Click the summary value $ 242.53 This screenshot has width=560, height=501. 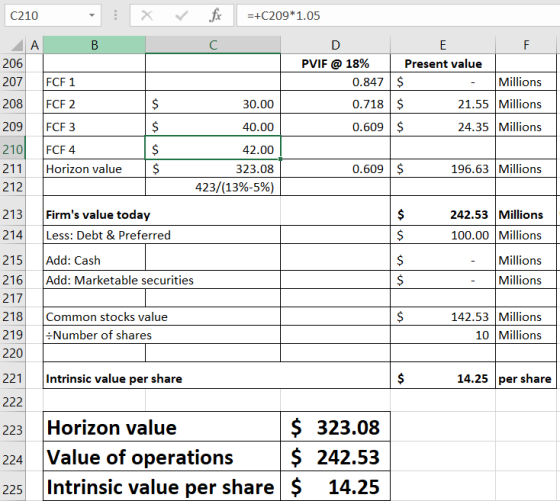click(335, 457)
